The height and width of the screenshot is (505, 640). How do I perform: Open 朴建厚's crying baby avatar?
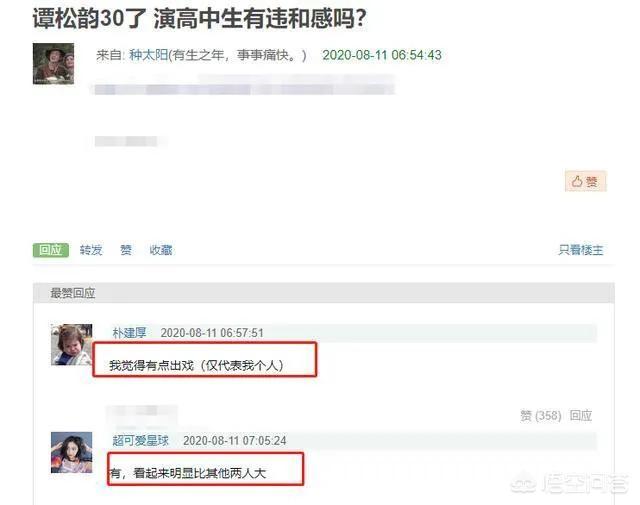click(71, 345)
